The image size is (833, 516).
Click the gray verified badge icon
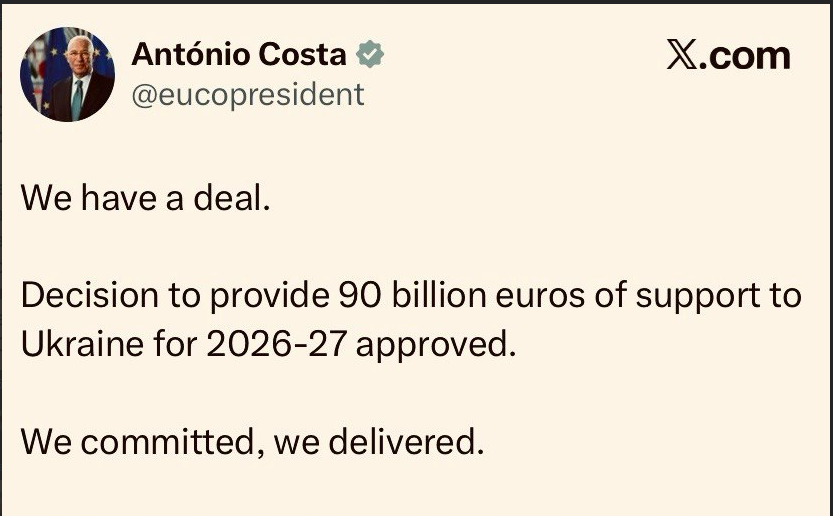(x=370, y=56)
